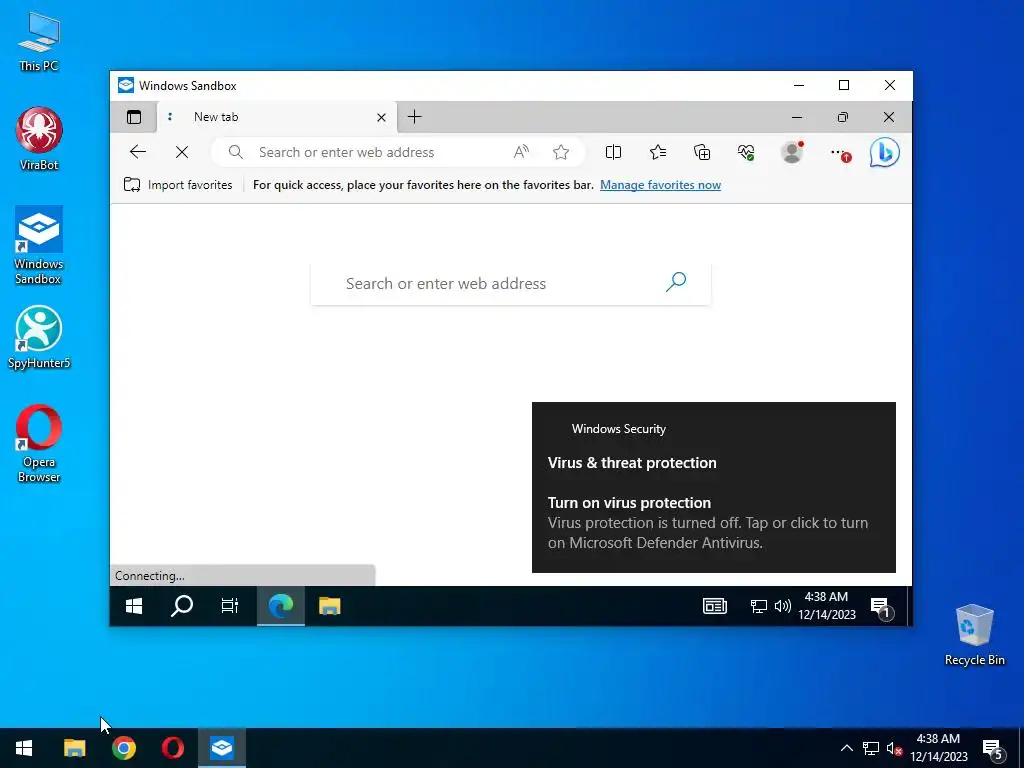Open the Edge profile avatar
The image size is (1024, 768).
(792, 152)
